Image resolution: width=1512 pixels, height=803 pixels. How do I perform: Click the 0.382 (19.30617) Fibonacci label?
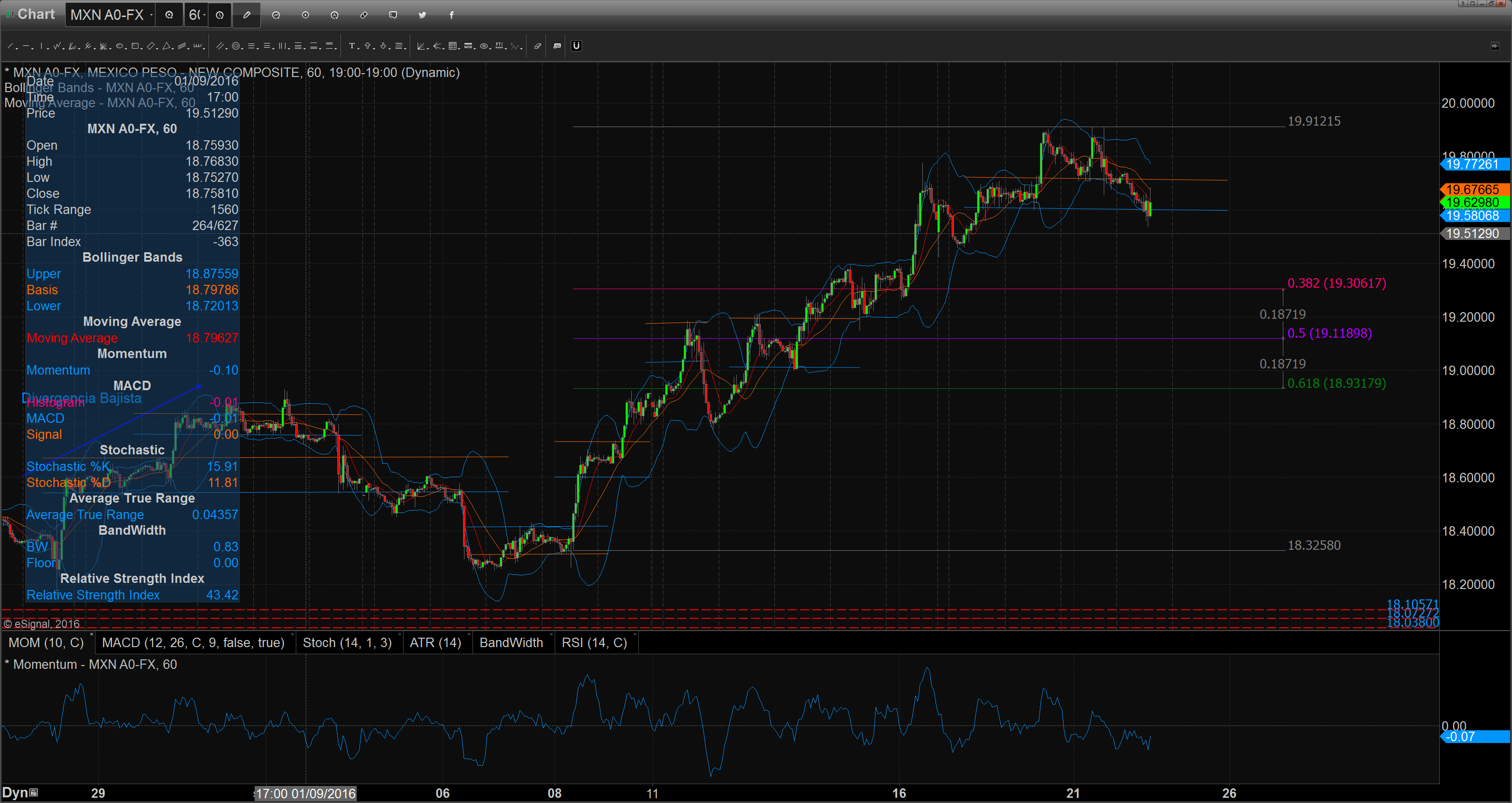pos(1337,283)
